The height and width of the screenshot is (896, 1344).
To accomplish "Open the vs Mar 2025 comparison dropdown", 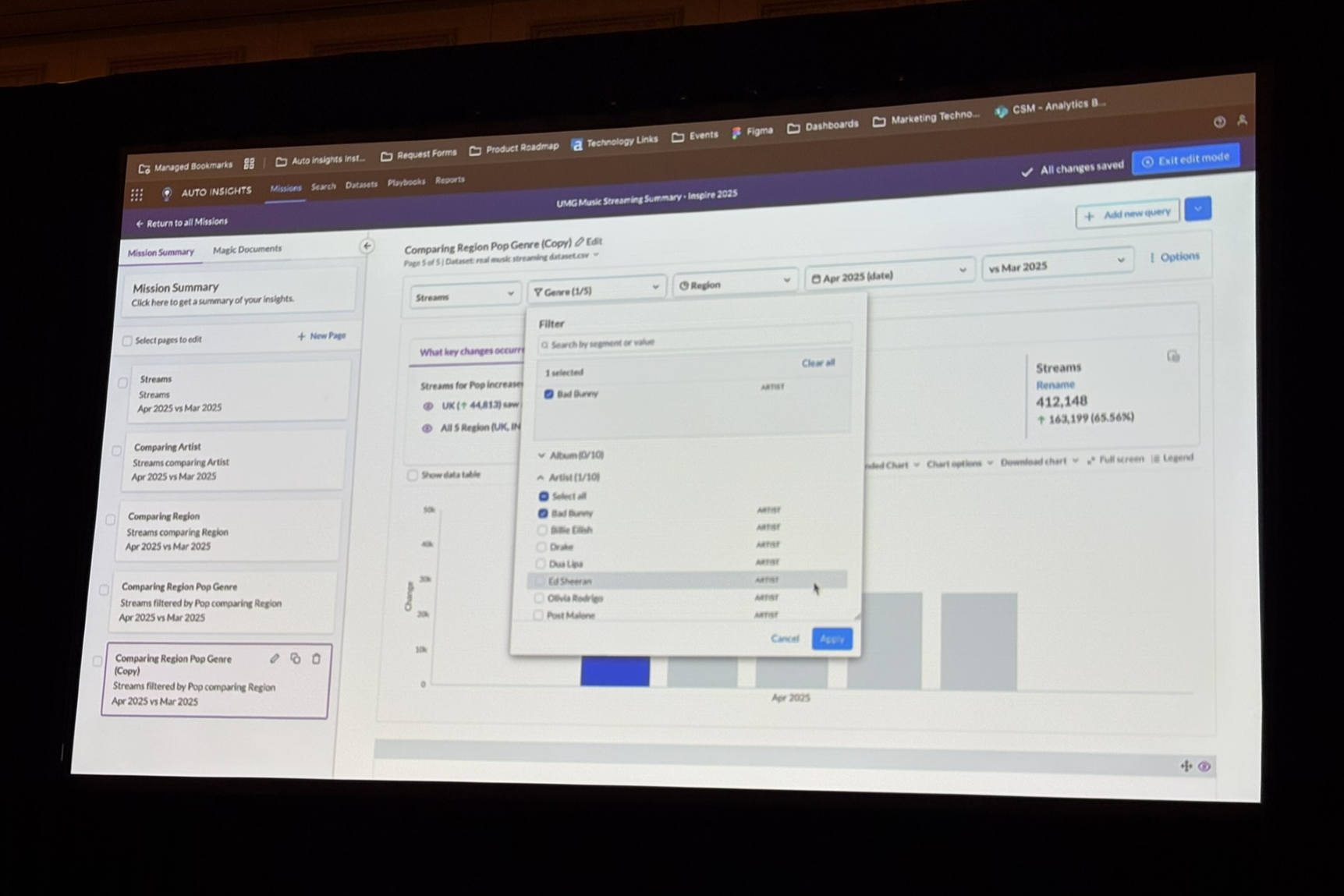I will click(x=1056, y=266).
